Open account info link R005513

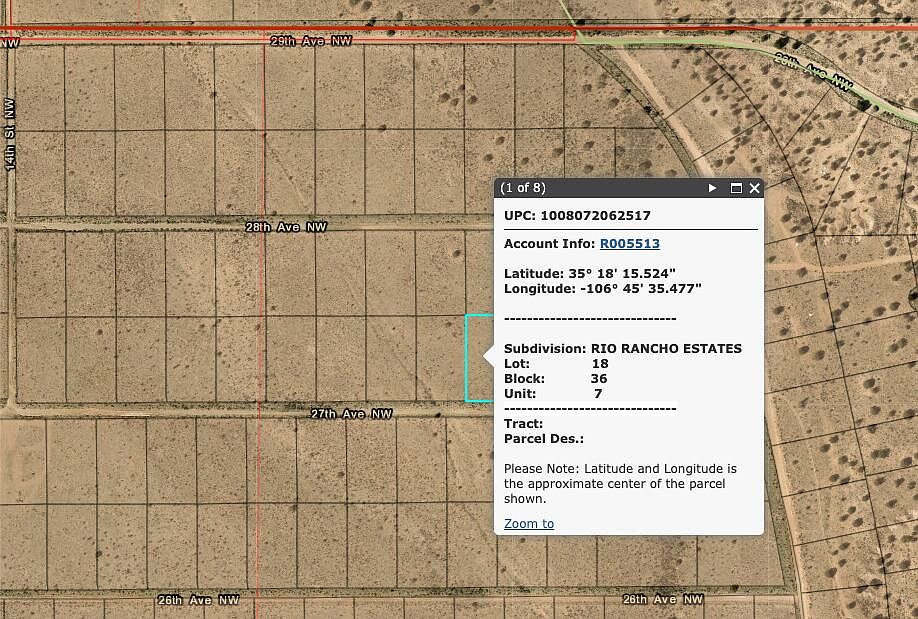[x=629, y=244]
